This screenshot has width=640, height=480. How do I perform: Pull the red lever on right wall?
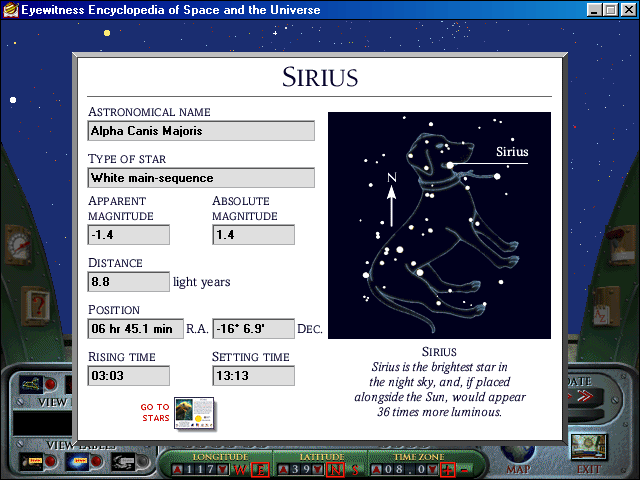coord(619,244)
